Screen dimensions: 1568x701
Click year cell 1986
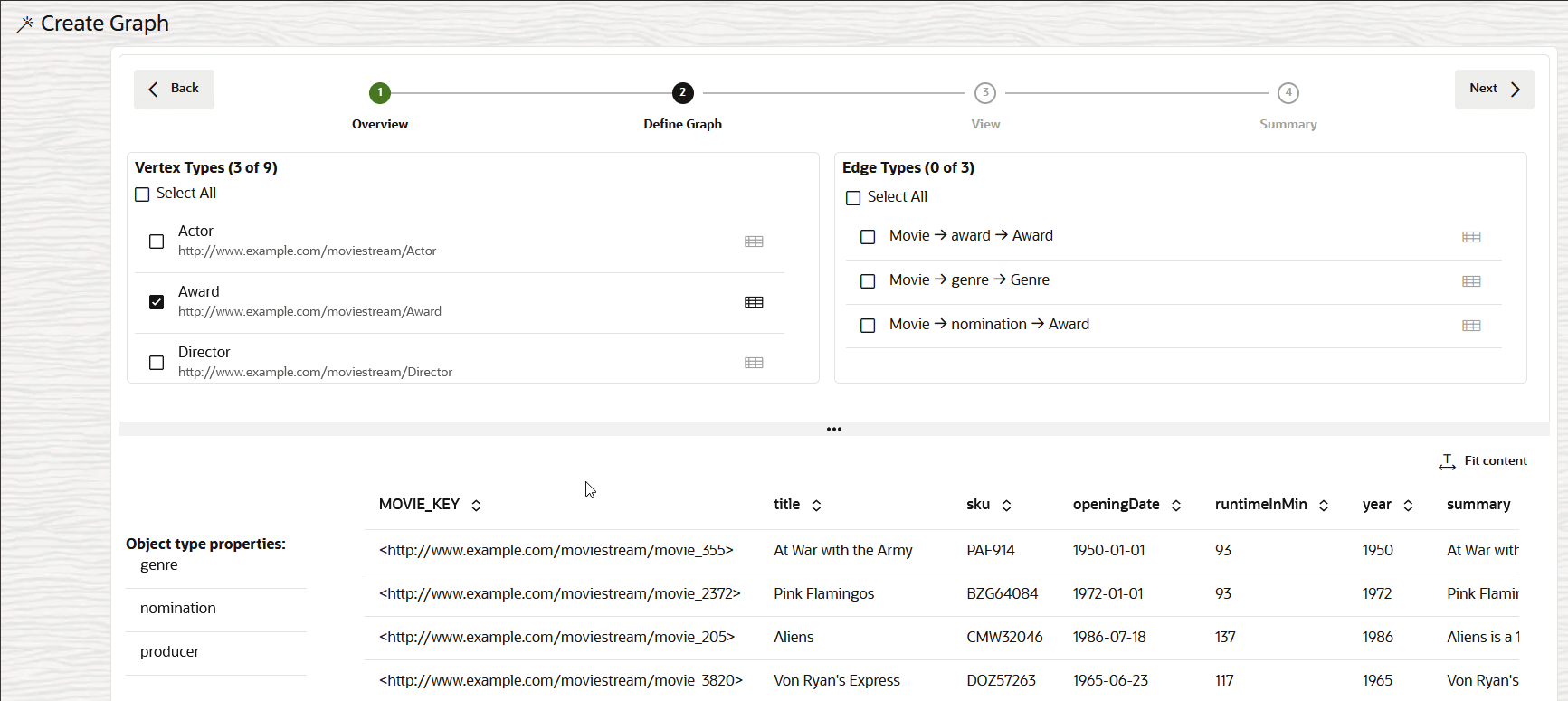(x=1378, y=638)
